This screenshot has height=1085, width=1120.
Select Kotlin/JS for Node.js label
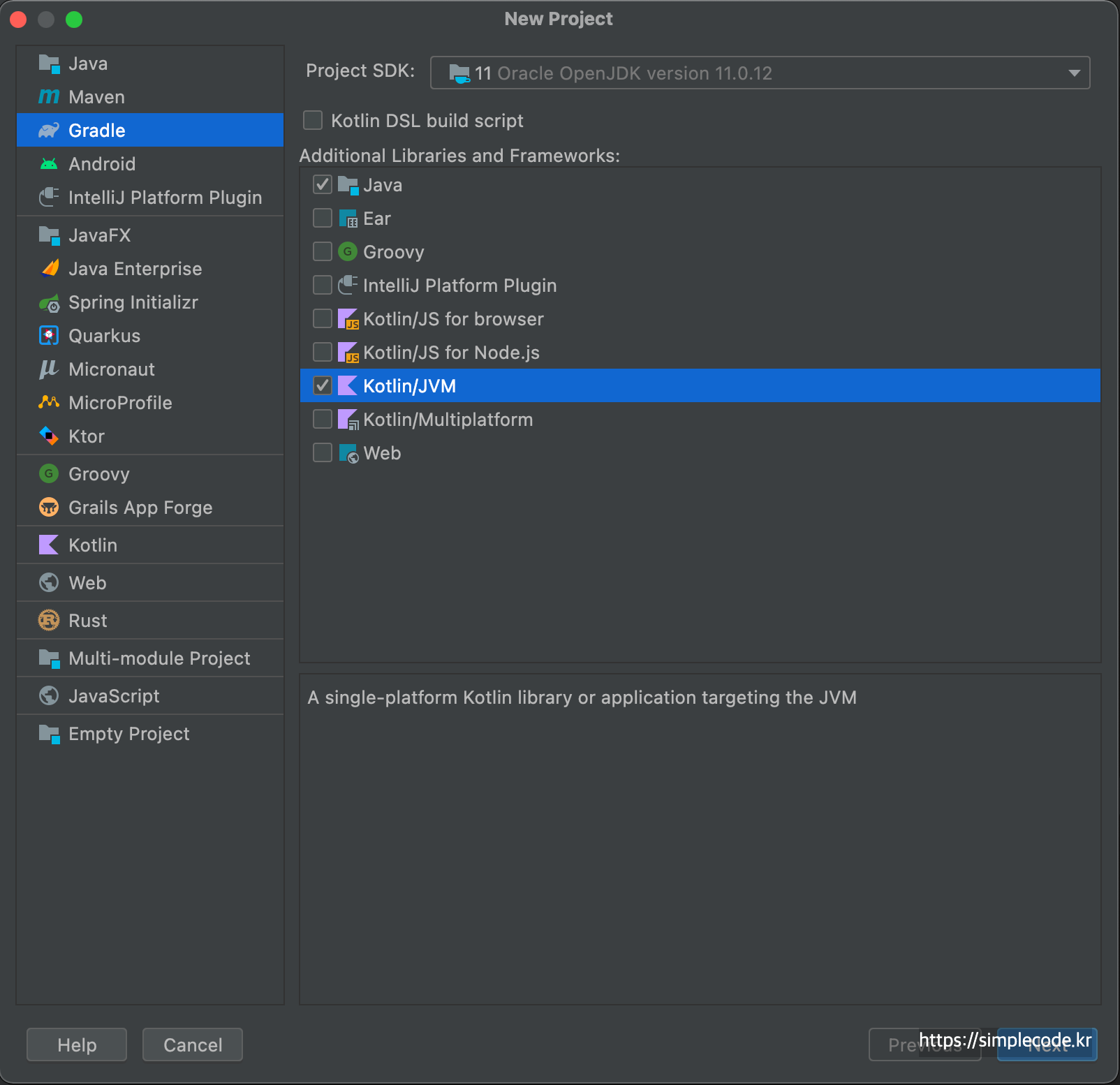pos(451,353)
